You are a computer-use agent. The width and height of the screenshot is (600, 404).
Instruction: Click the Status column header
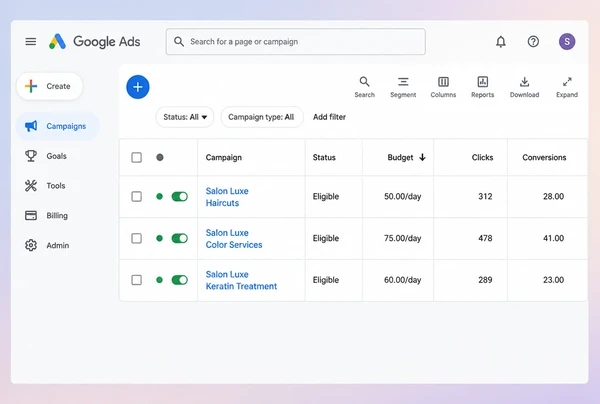(324, 157)
